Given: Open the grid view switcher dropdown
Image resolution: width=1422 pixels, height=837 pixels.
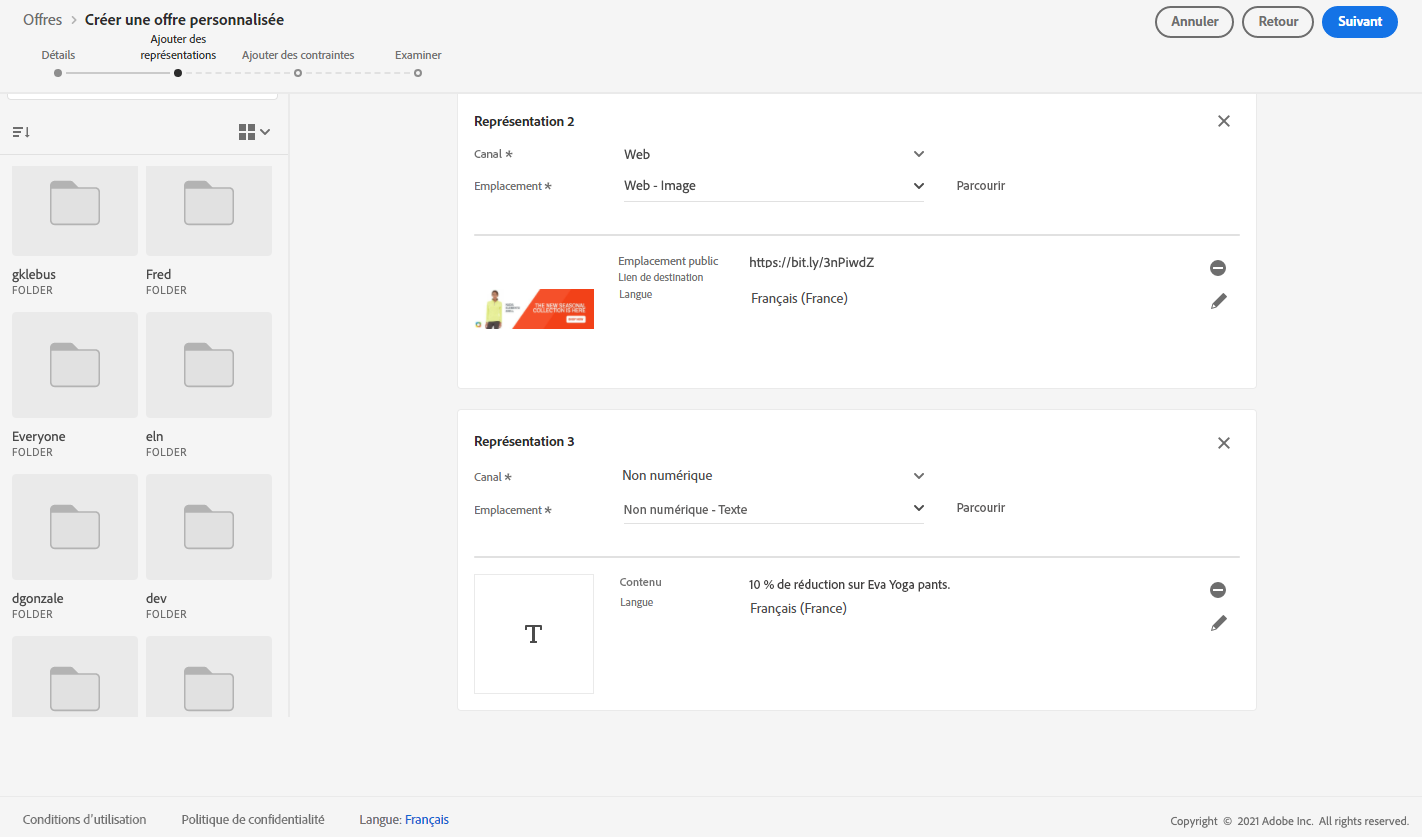Looking at the screenshot, I should [255, 132].
